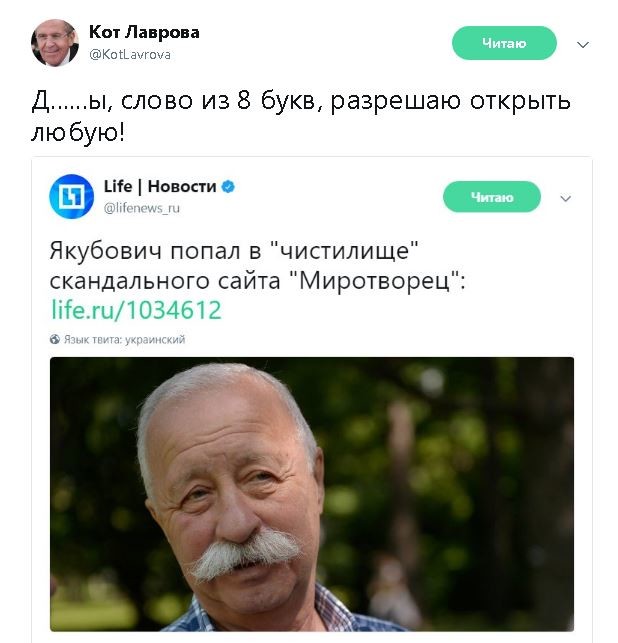Viewport: 618px width, 643px height.
Task: Follow the life.ru/1034612 link
Action: click(x=136, y=310)
